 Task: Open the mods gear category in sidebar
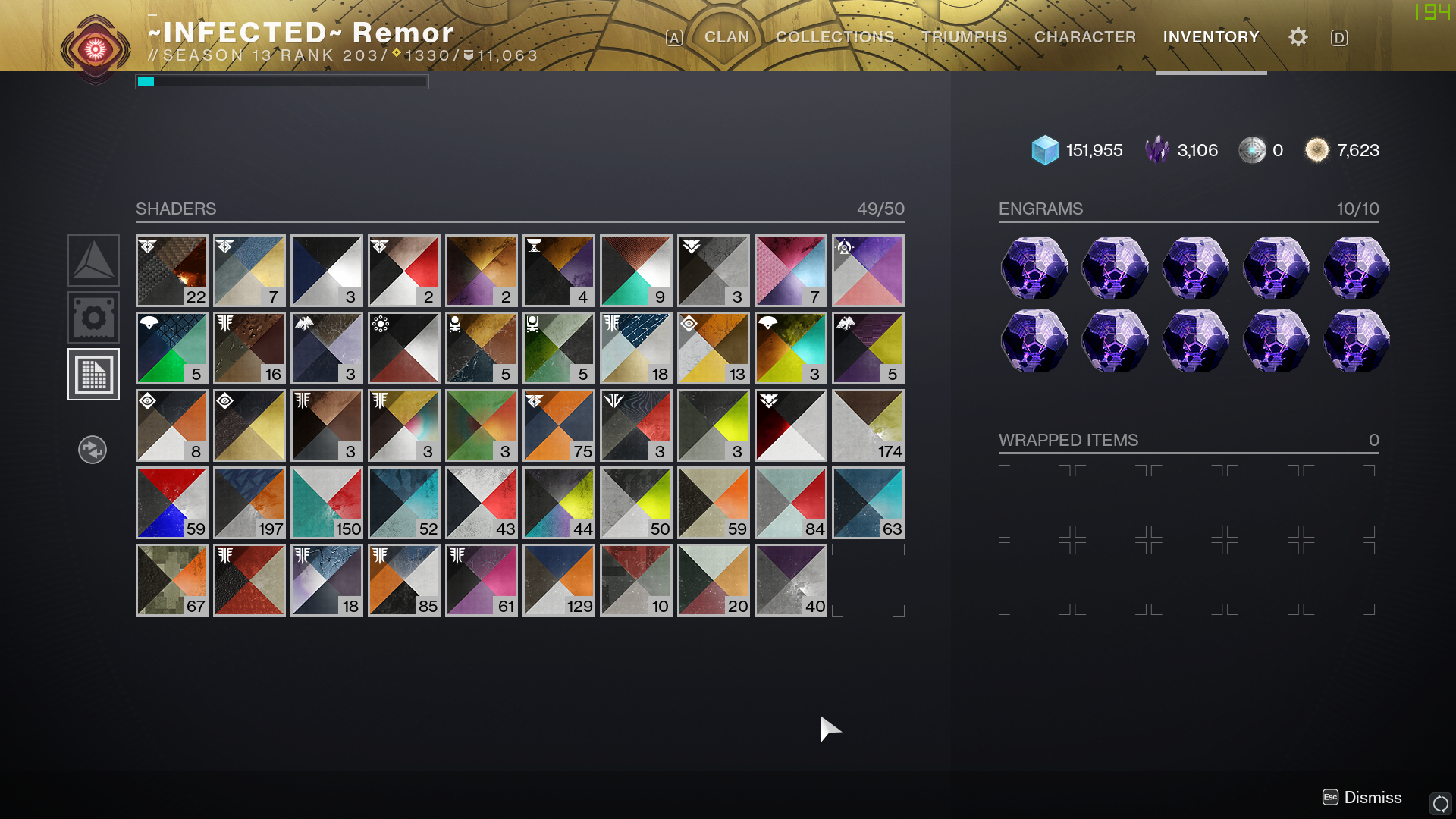click(93, 317)
